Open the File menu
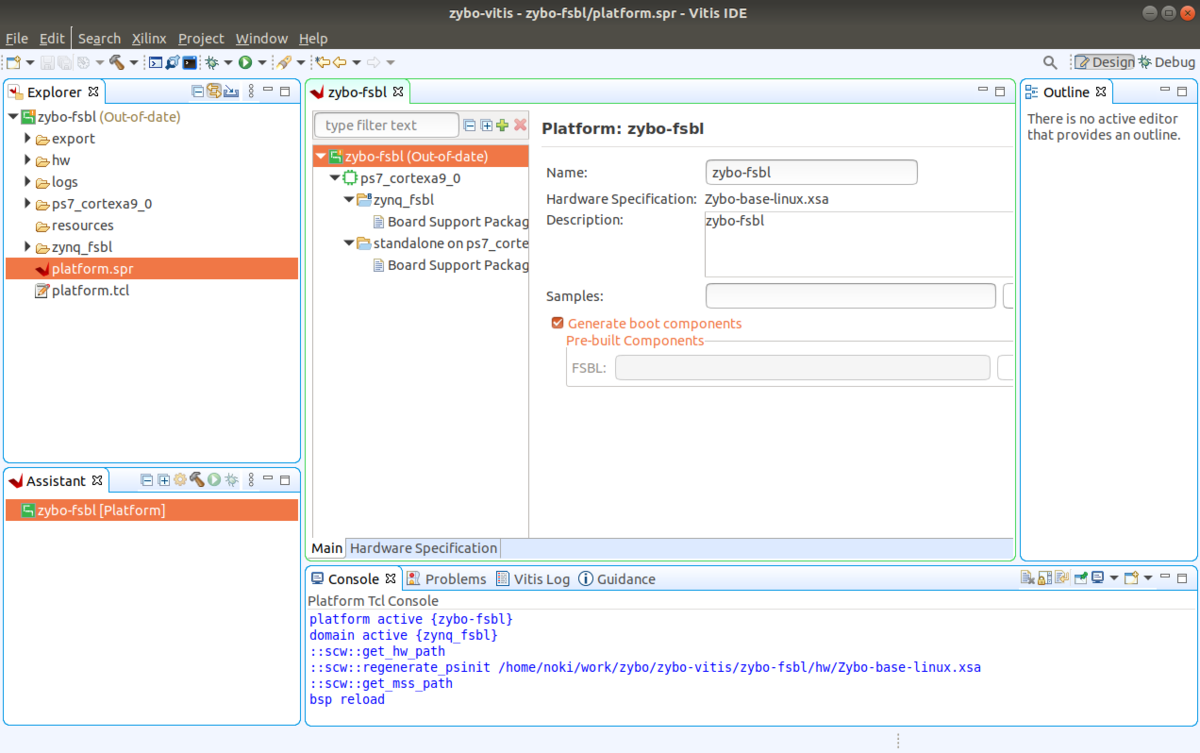1200x753 pixels. (x=17, y=38)
